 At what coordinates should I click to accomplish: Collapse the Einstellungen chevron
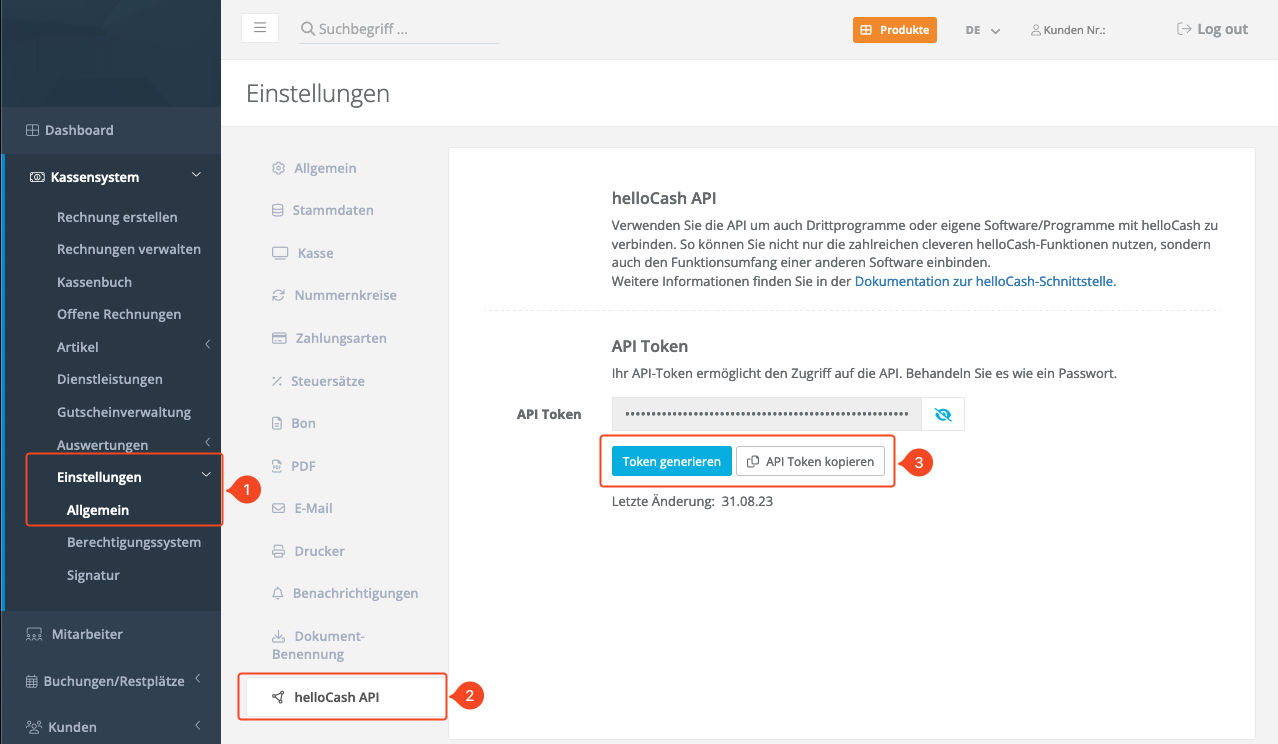tap(206, 475)
